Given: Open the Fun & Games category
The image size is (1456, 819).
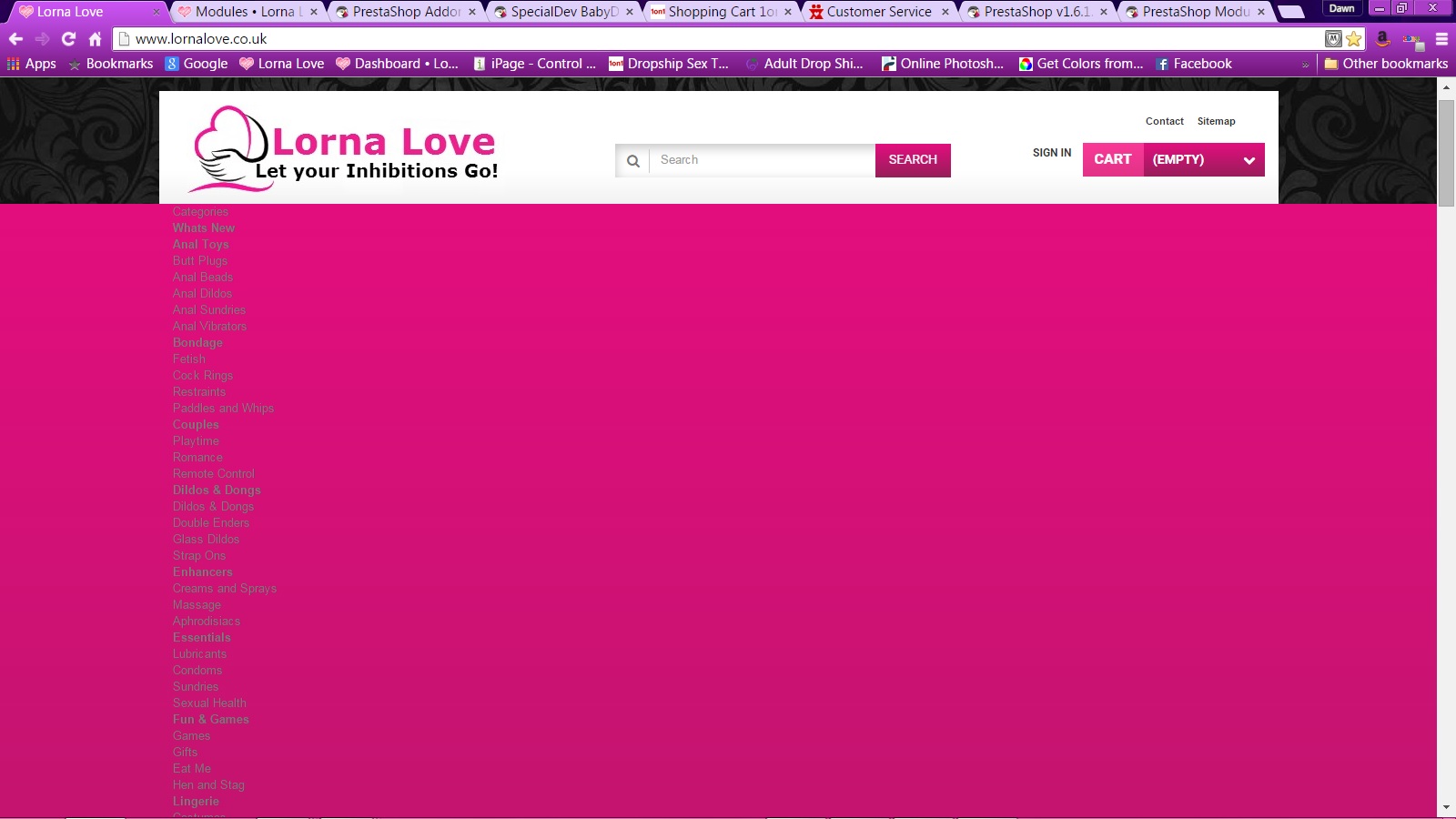Looking at the screenshot, I should (211, 720).
